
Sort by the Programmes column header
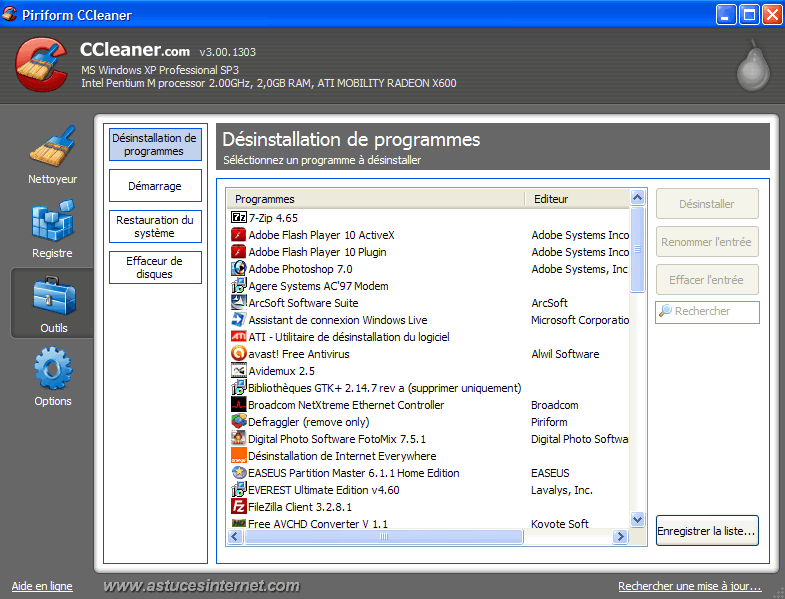pos(375,199)
